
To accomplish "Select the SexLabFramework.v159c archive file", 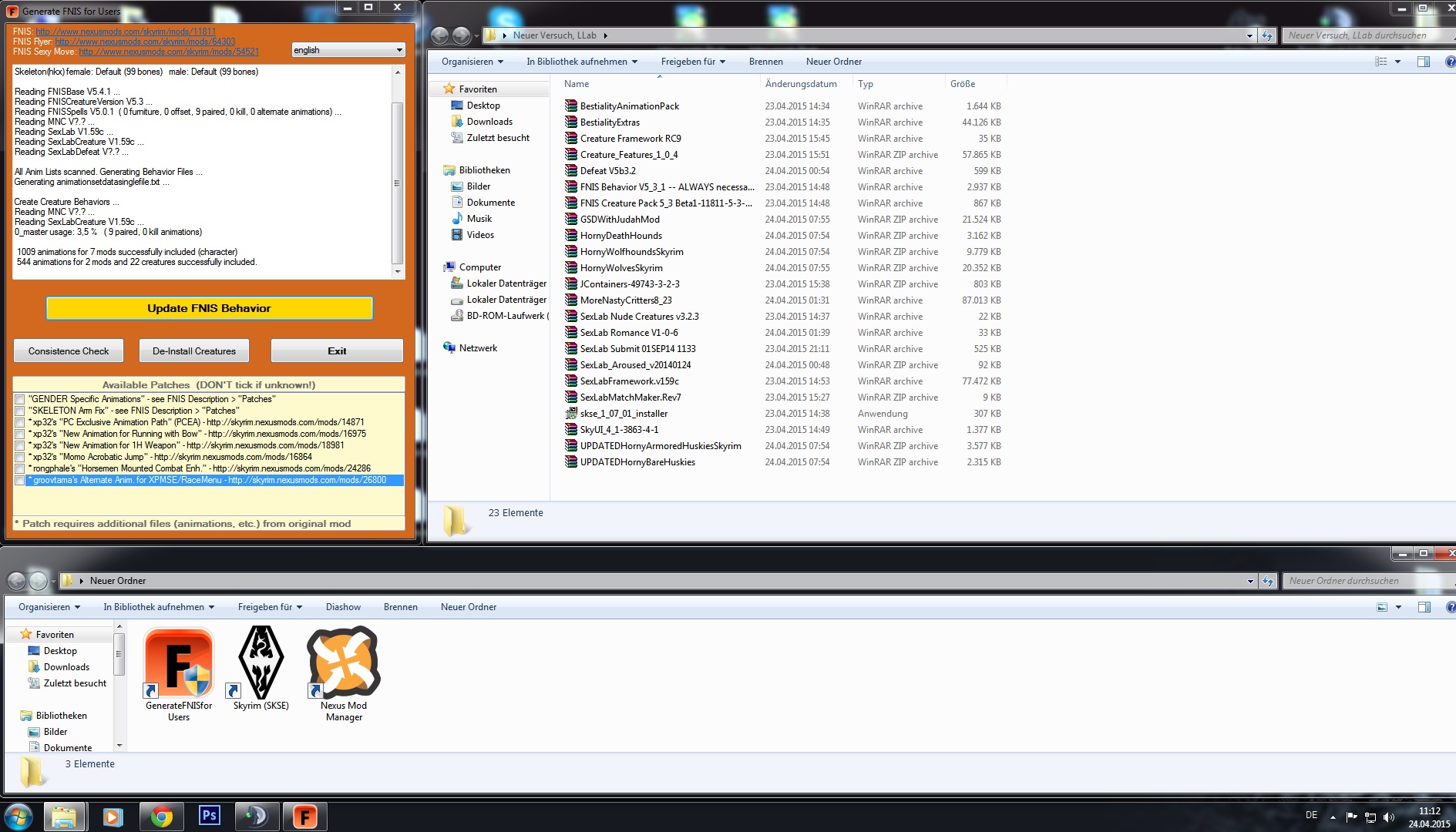I will click(x=629, y=381).
